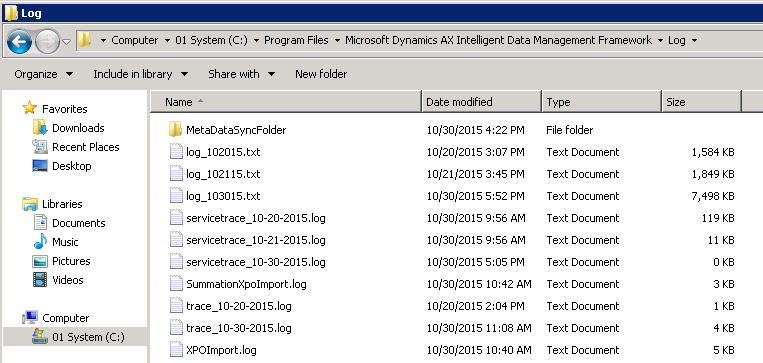
Task: Go to Microsoft Dynamics AX Intelligent Data Management Framework
Action: 499,40
